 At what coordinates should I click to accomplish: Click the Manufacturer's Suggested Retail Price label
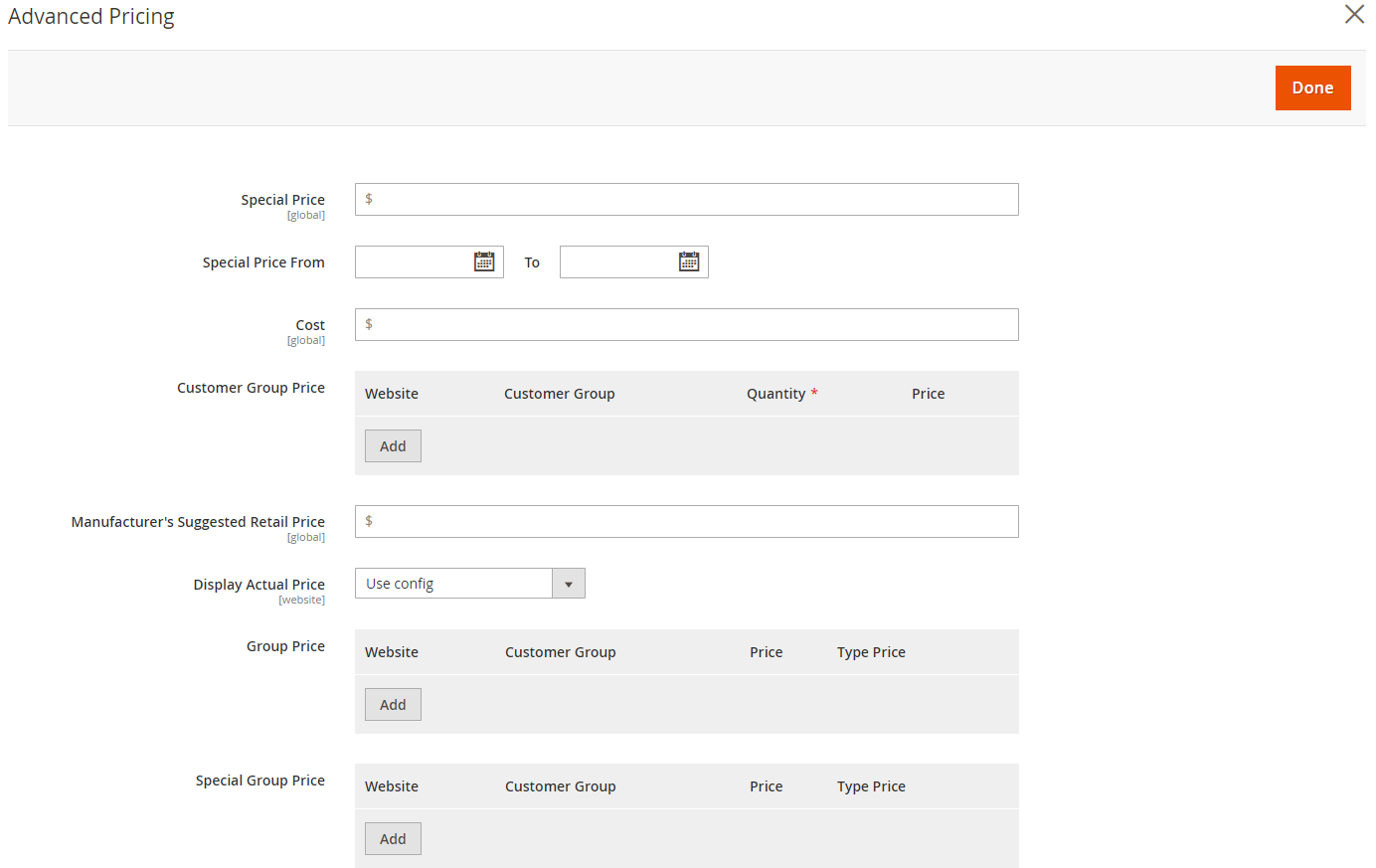click(x=198, y=522)
